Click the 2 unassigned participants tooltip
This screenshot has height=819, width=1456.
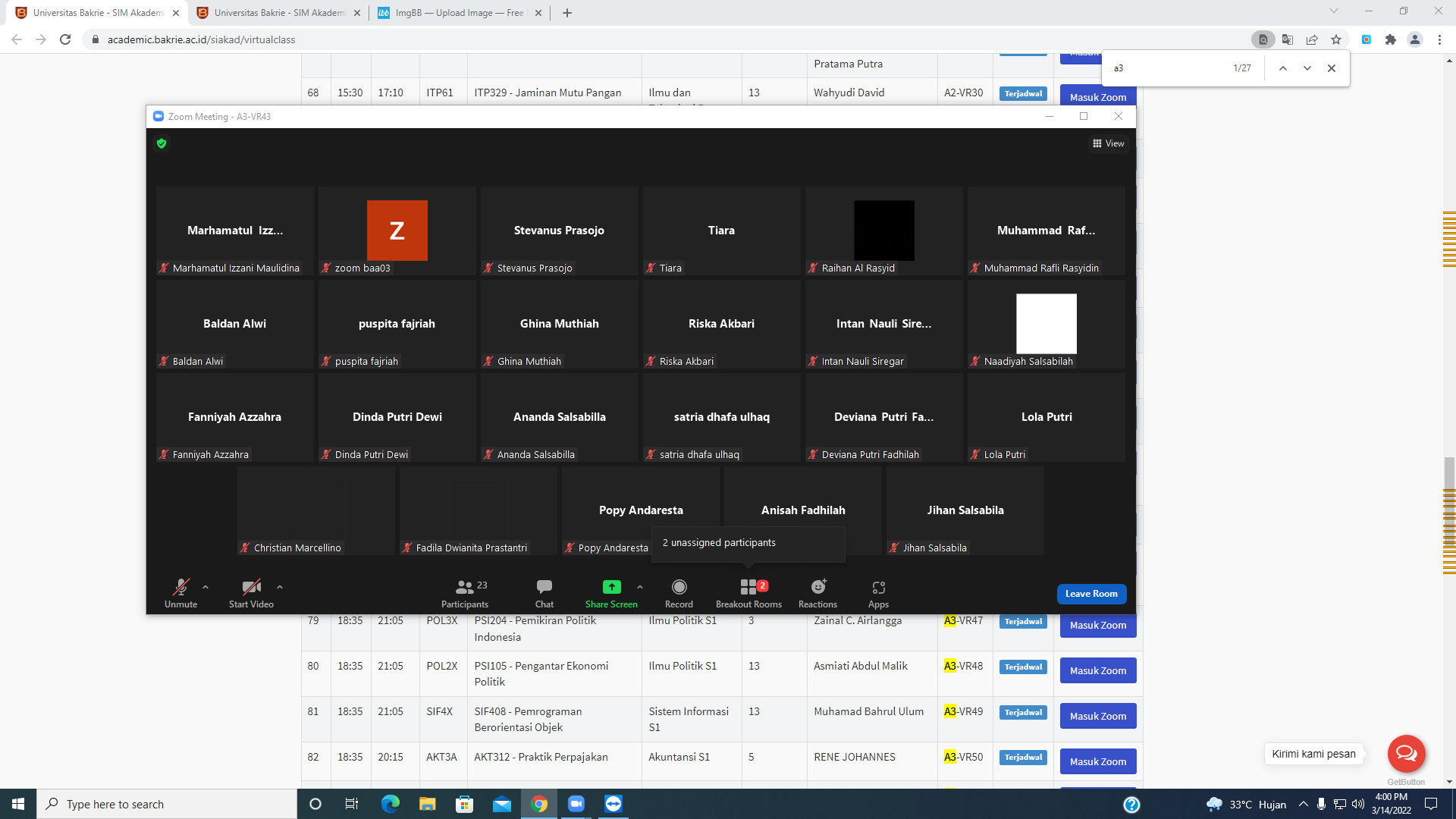[x=748, y=543]
